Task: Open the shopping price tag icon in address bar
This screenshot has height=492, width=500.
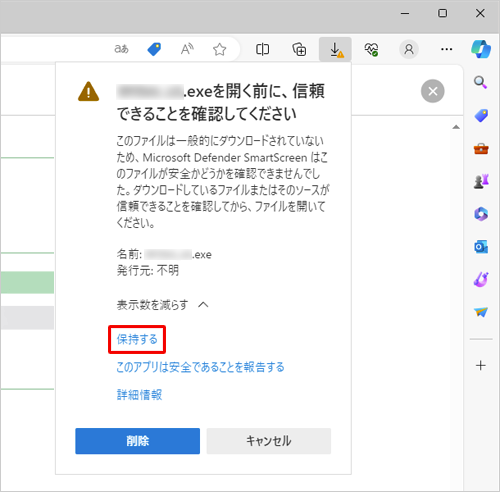Action: click(x=154, y=49)
